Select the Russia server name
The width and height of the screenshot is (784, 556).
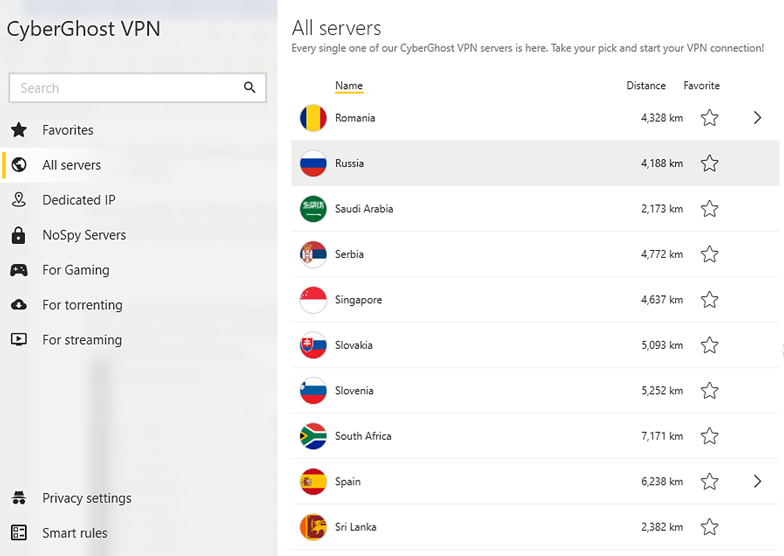(x=350, y=163)
